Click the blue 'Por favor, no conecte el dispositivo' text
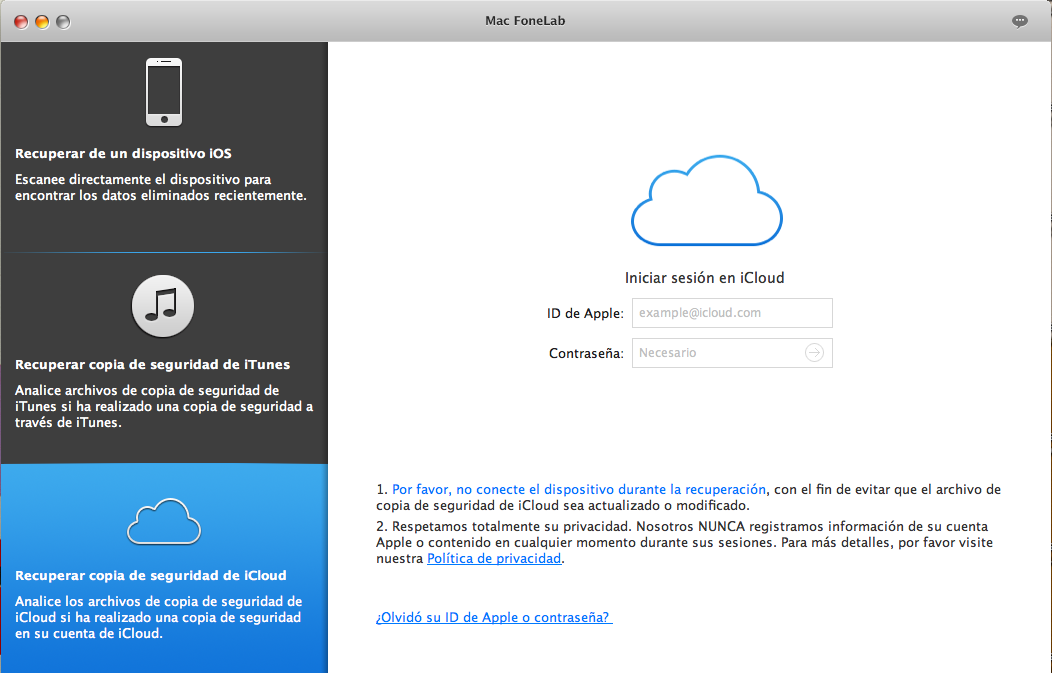 [579, 489]
